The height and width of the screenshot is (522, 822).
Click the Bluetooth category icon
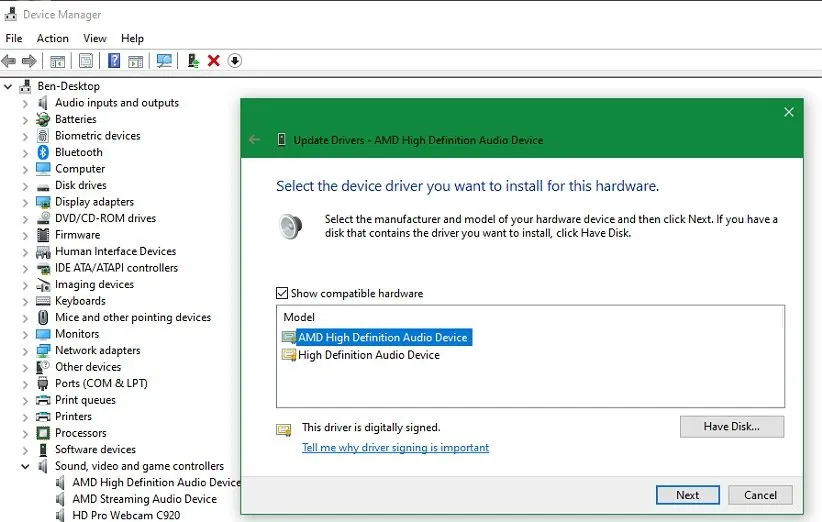click(x=43, y=152)
